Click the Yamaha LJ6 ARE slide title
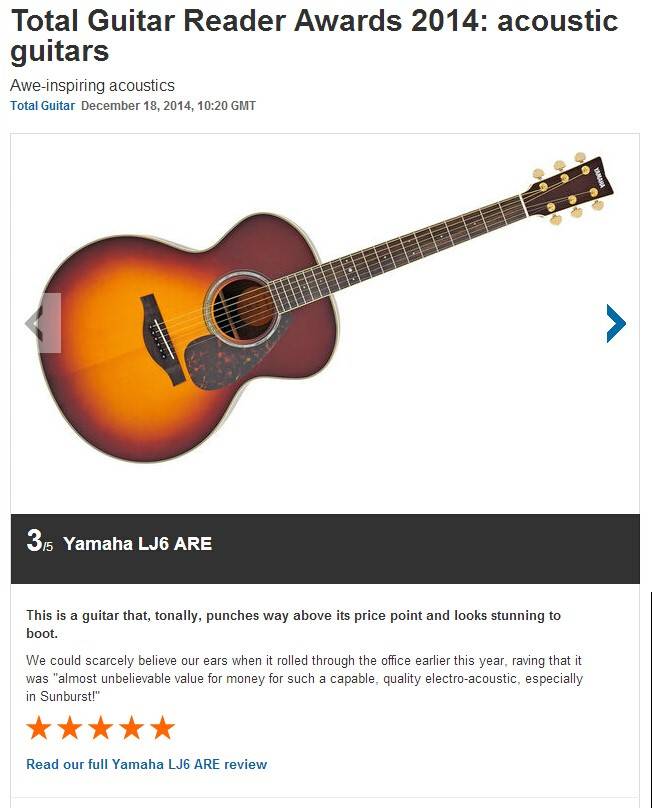 (x=137, y=544)
